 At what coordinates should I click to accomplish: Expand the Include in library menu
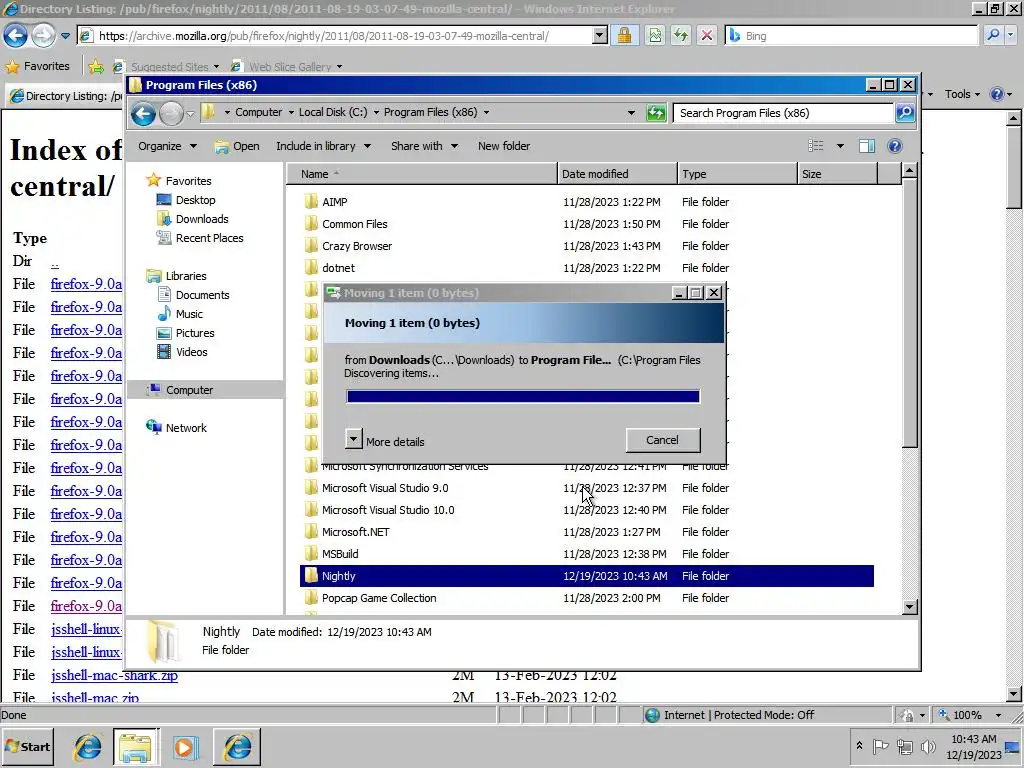tap(323, 146)
